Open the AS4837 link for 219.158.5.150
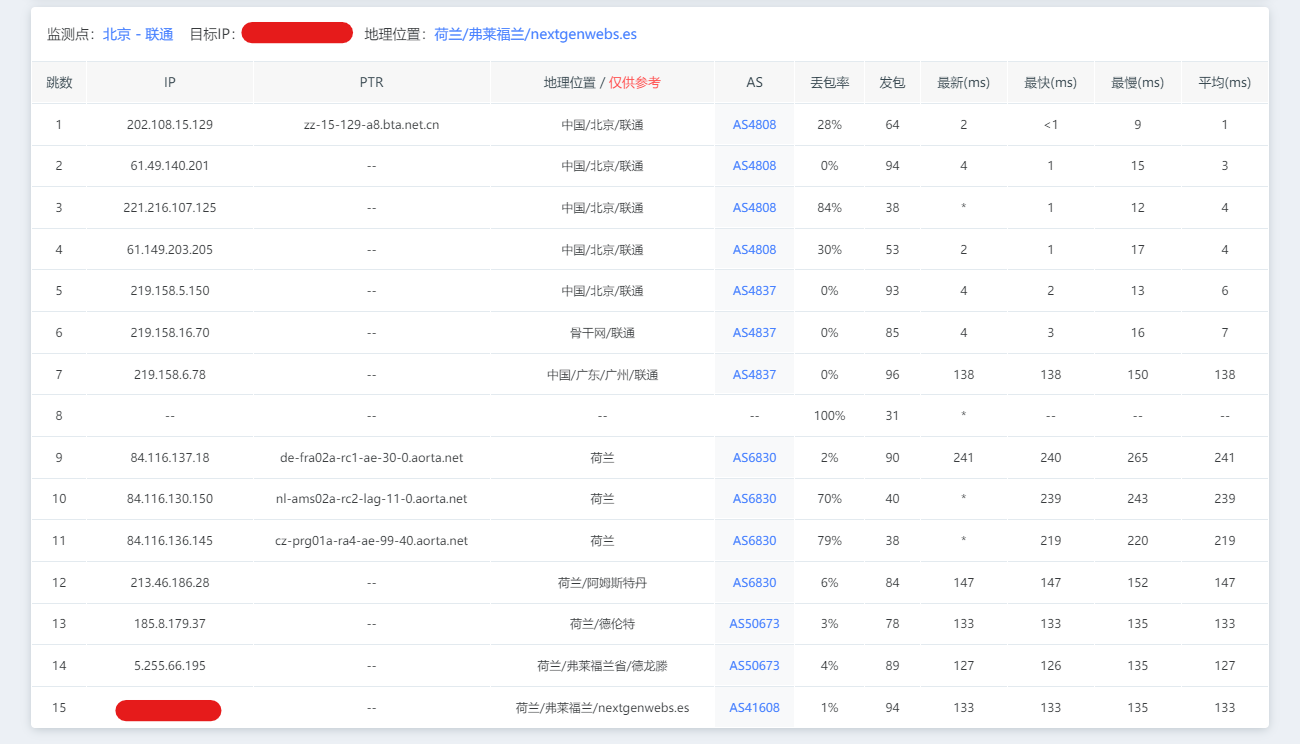 point(754,291)
